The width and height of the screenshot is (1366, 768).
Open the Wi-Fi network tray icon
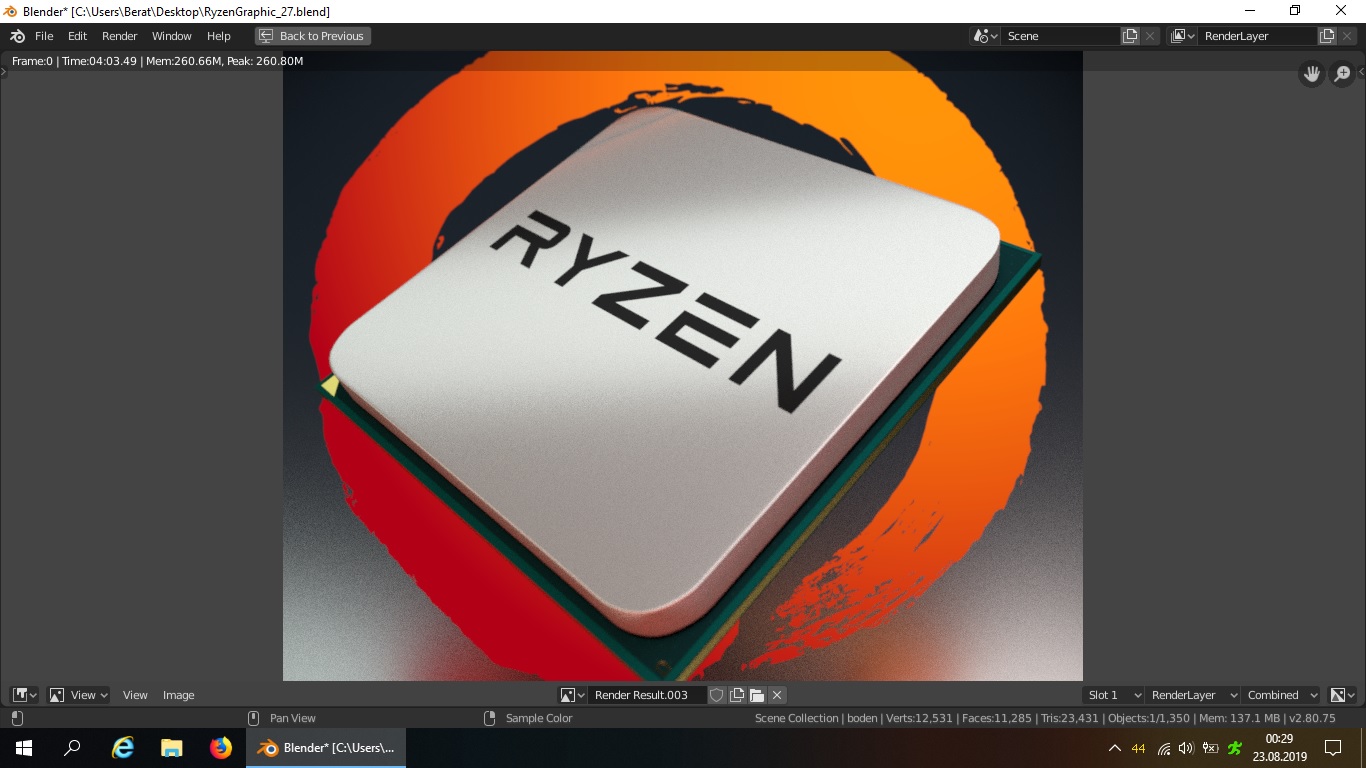(x=1164, y=748)
